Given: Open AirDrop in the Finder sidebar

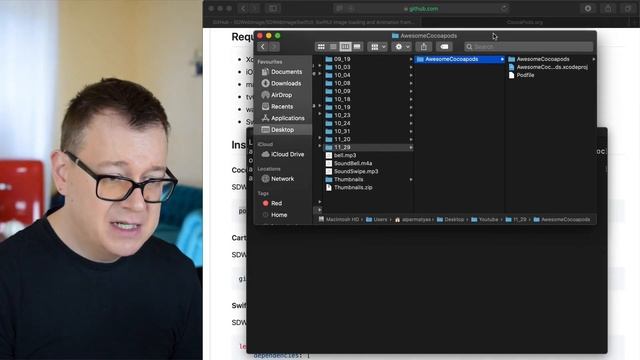Looking at the screenshot, I should (x=282, y=95).
